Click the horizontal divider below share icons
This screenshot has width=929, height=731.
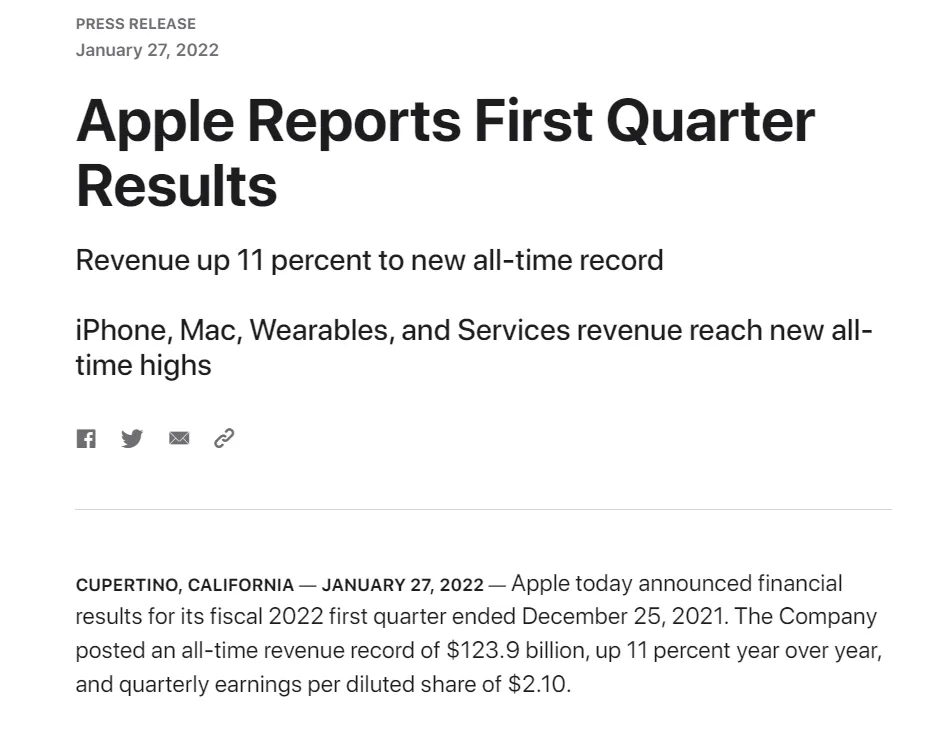(x=483, y=509)
